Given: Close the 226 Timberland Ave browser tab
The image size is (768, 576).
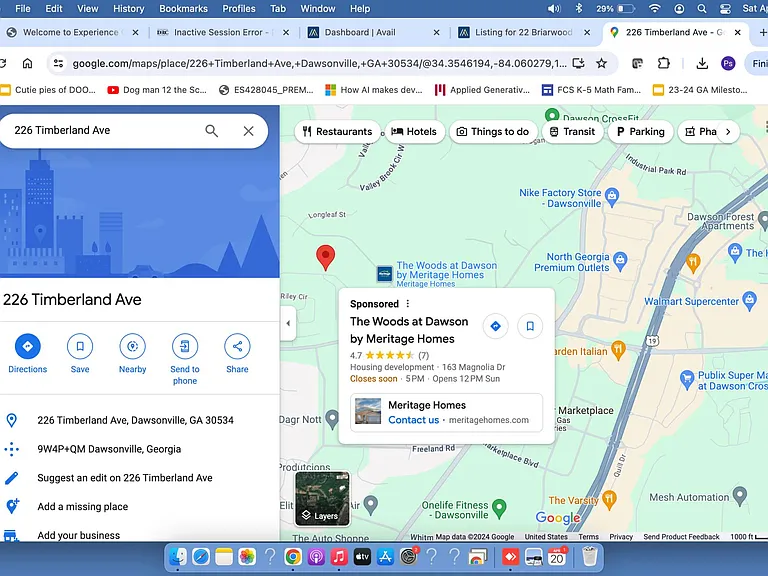Looking at the screenshot, I should 738,32.
